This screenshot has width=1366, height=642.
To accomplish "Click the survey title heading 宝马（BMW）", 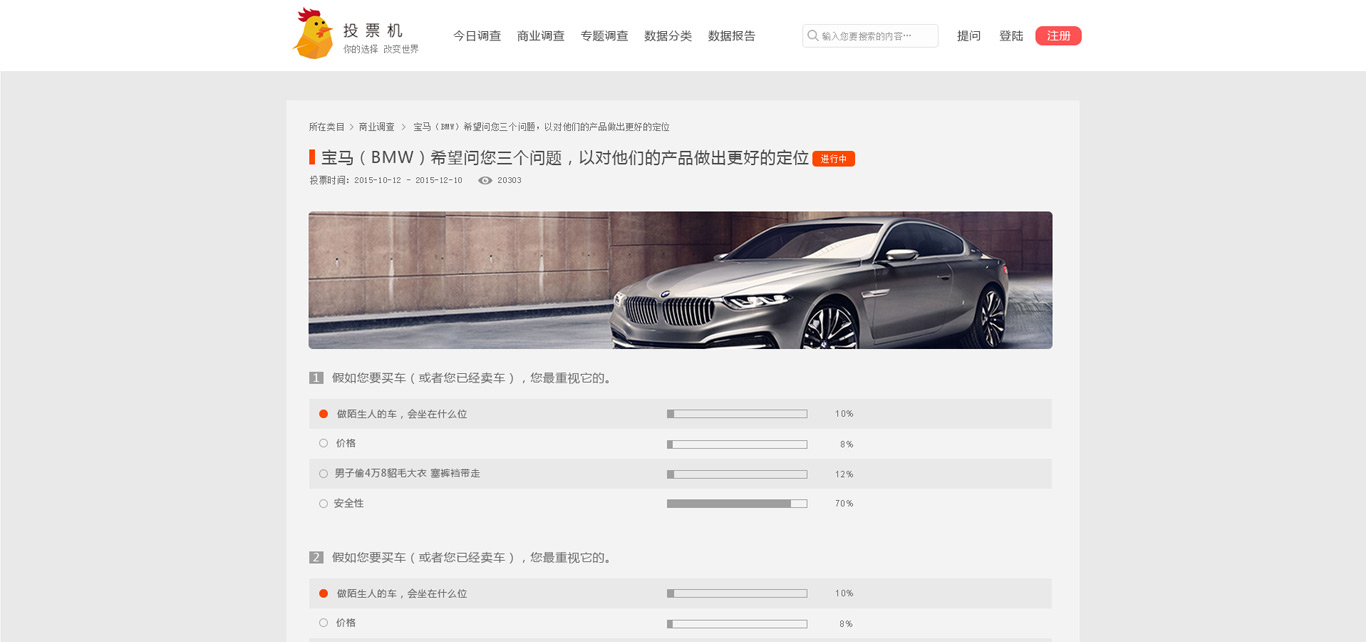I will [565, 158].
